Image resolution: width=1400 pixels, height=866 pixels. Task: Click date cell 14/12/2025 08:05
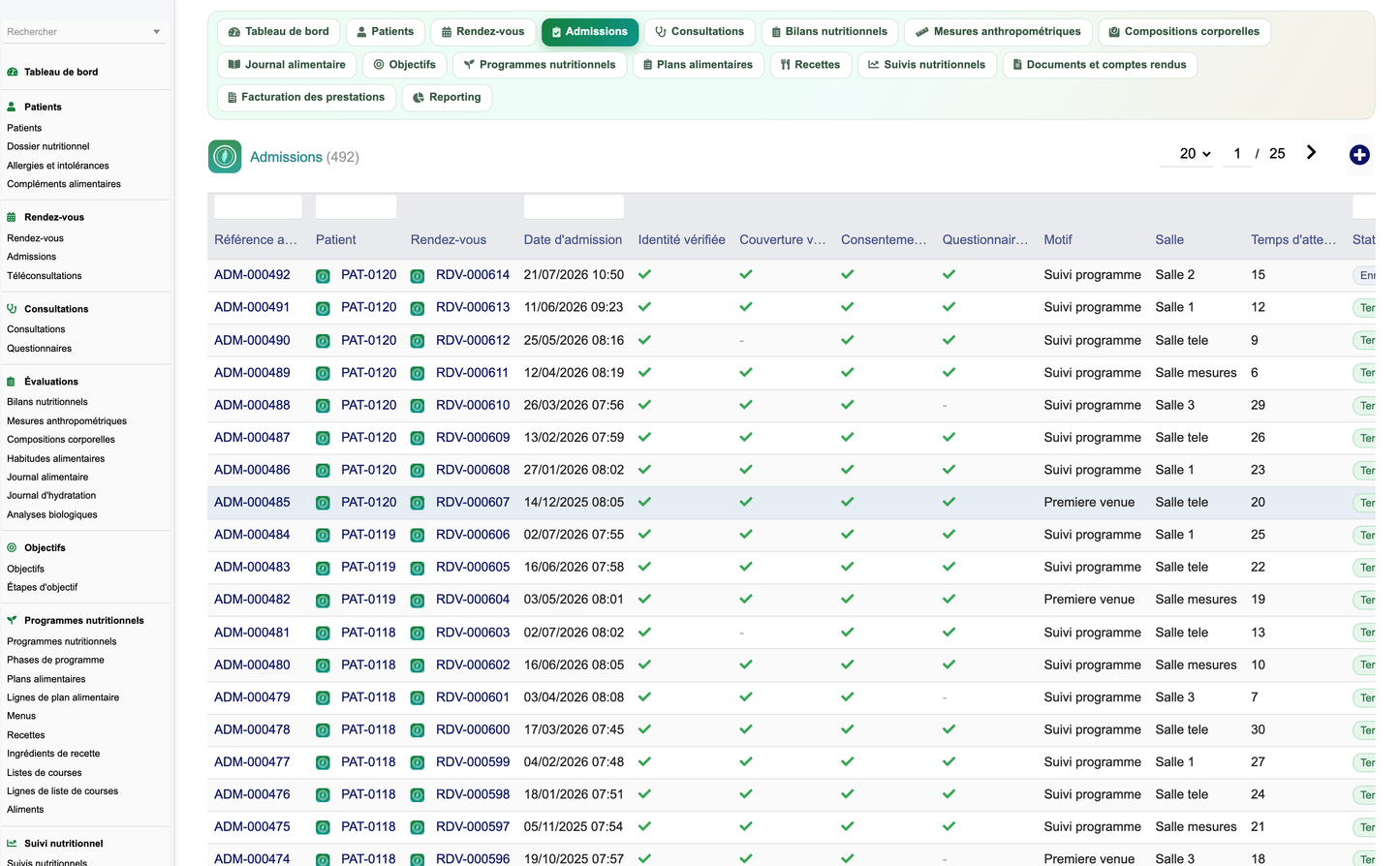point(574,503)
